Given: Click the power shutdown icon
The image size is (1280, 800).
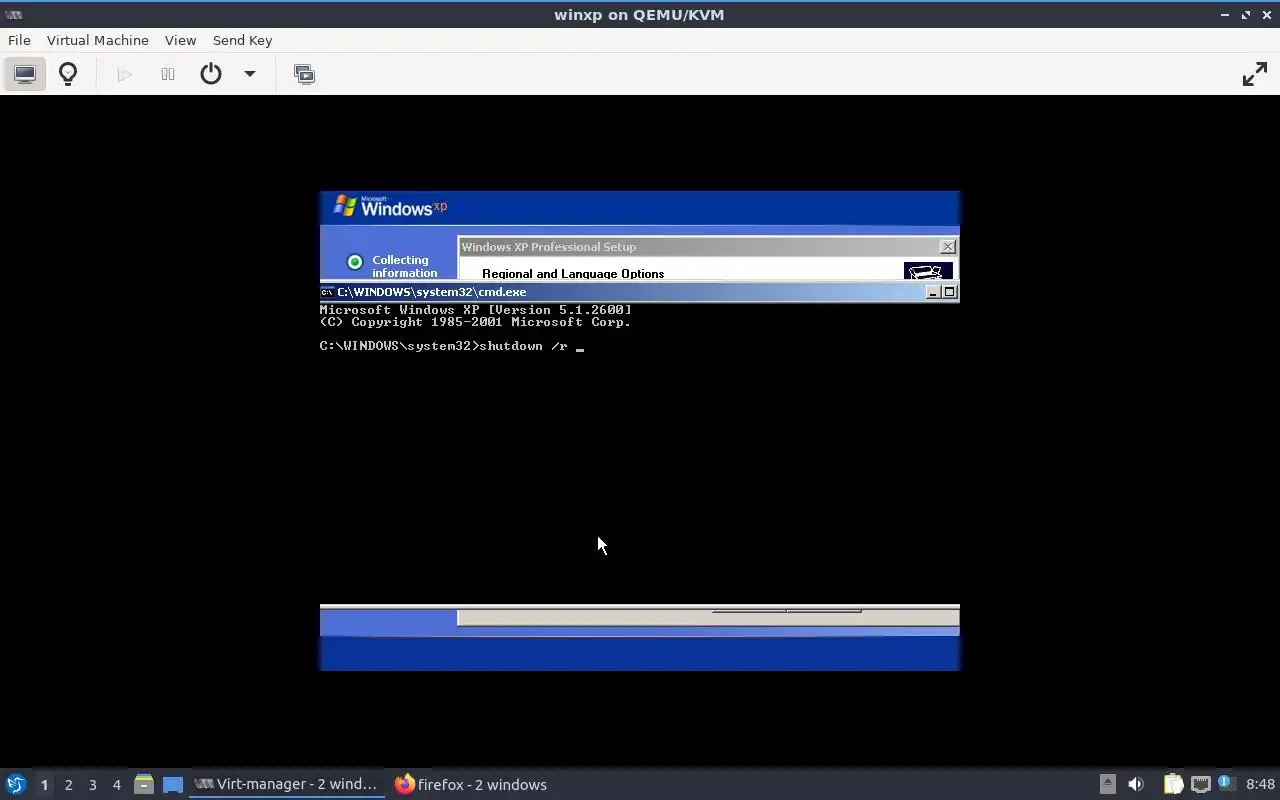Looking at the screenshot, I should [211, 74].
